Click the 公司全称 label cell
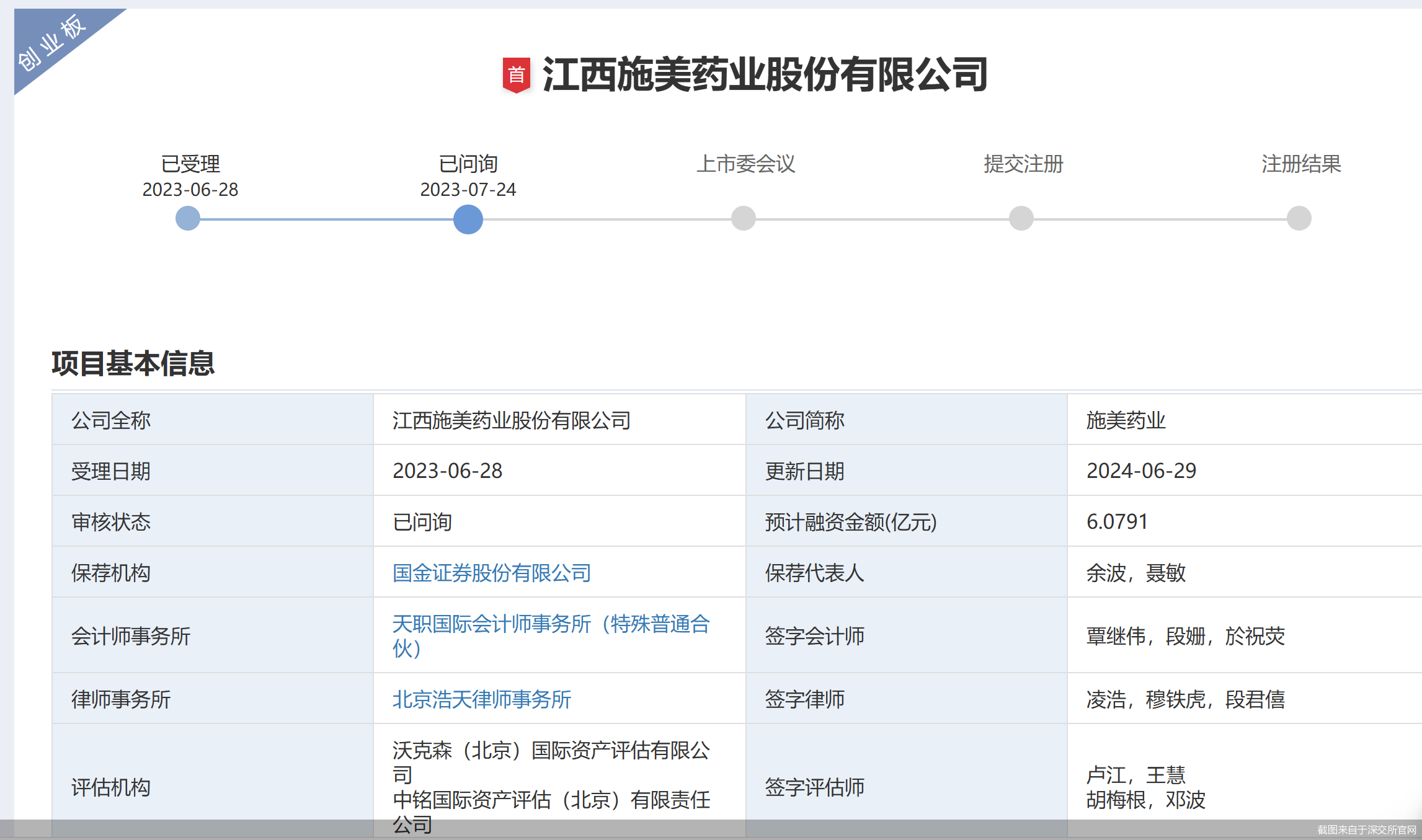 coord(213,420)
